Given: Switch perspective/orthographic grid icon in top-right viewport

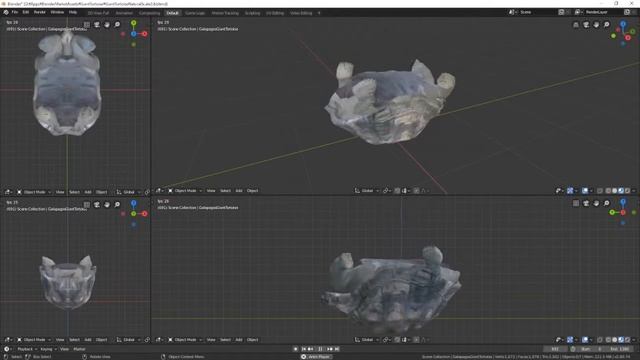Looking at the screenshot, I should [576, 25].
